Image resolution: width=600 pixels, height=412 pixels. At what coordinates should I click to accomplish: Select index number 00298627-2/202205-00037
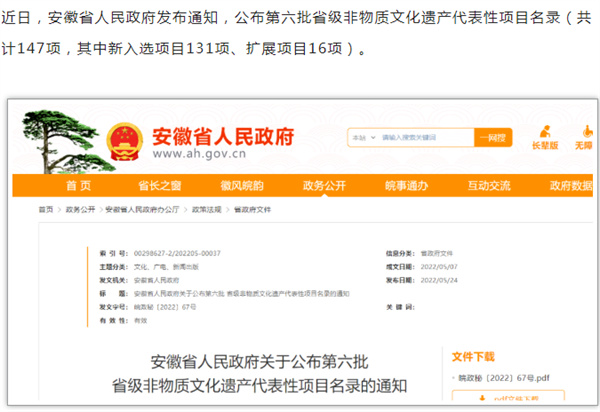click(x=177, y=254)
